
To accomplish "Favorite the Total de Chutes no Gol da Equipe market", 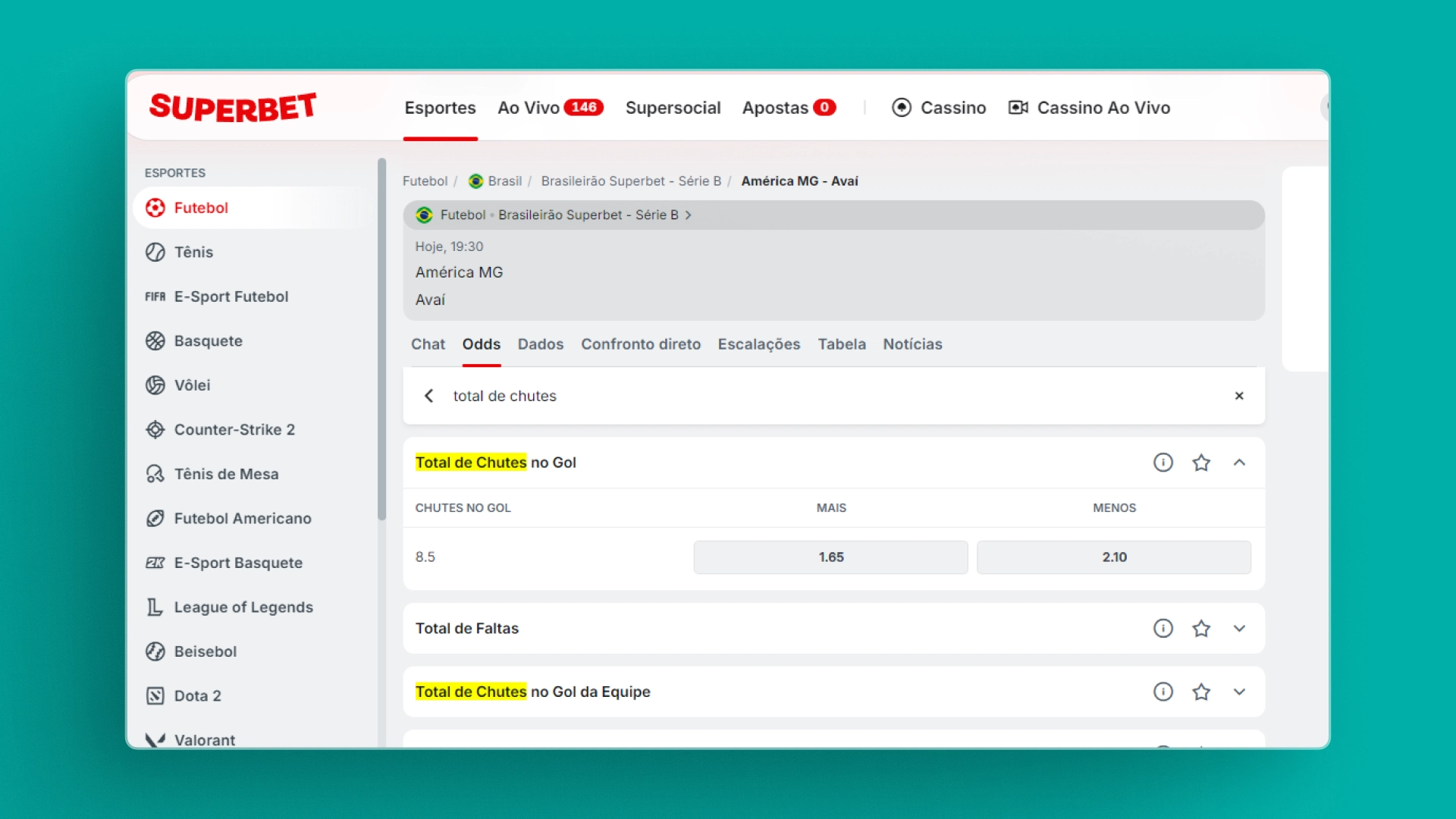I will pos(1201,692).
